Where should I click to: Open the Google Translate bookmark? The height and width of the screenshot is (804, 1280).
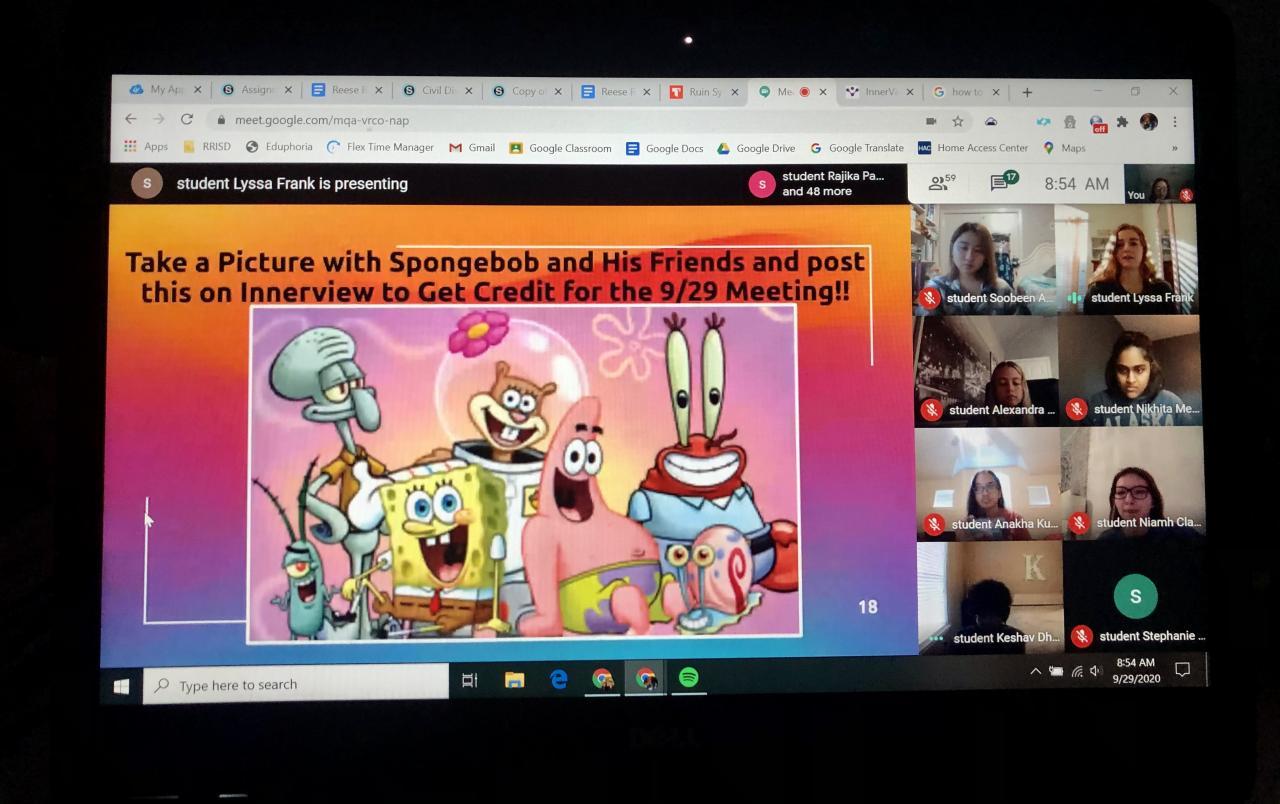(x=857, y=148)
